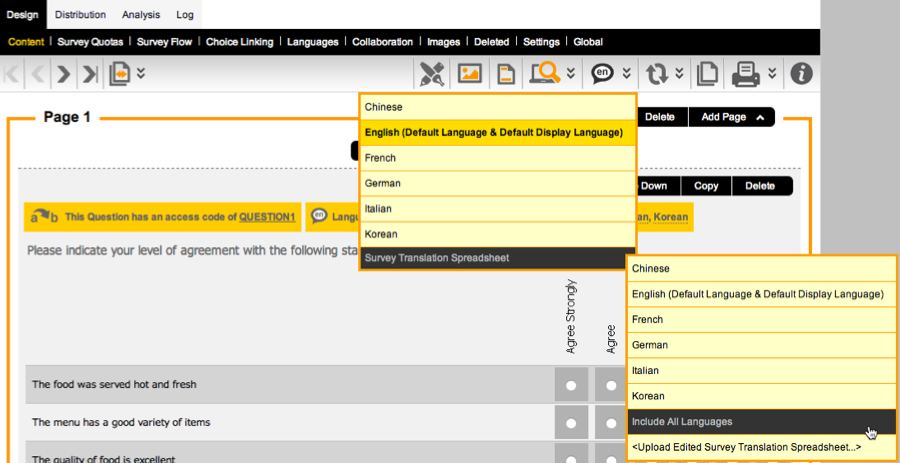Switch to the Distribution tab

click(80, 15)
